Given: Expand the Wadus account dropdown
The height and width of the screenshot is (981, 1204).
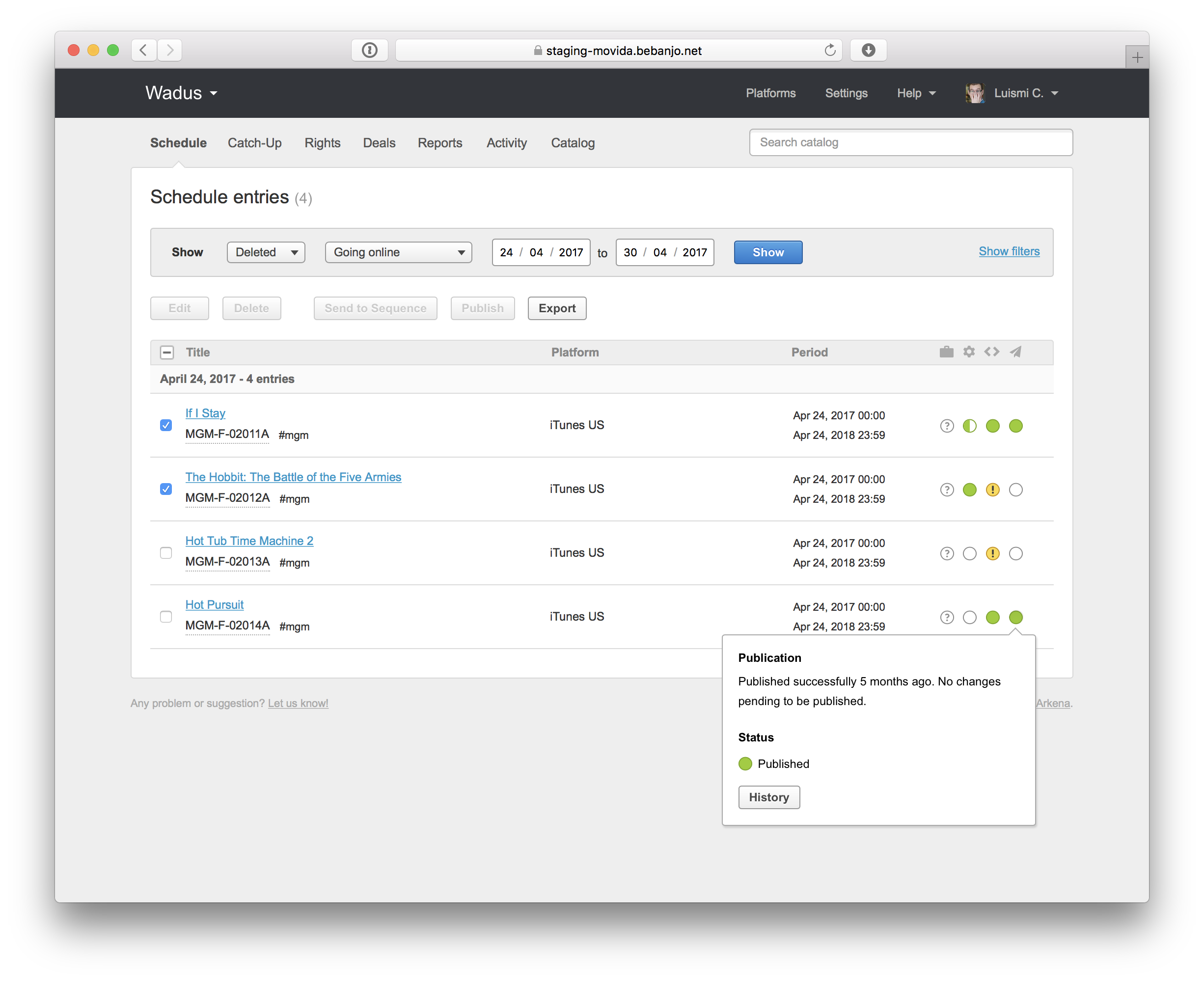Looking at the screenshot, I should click(x=181, y=93).
